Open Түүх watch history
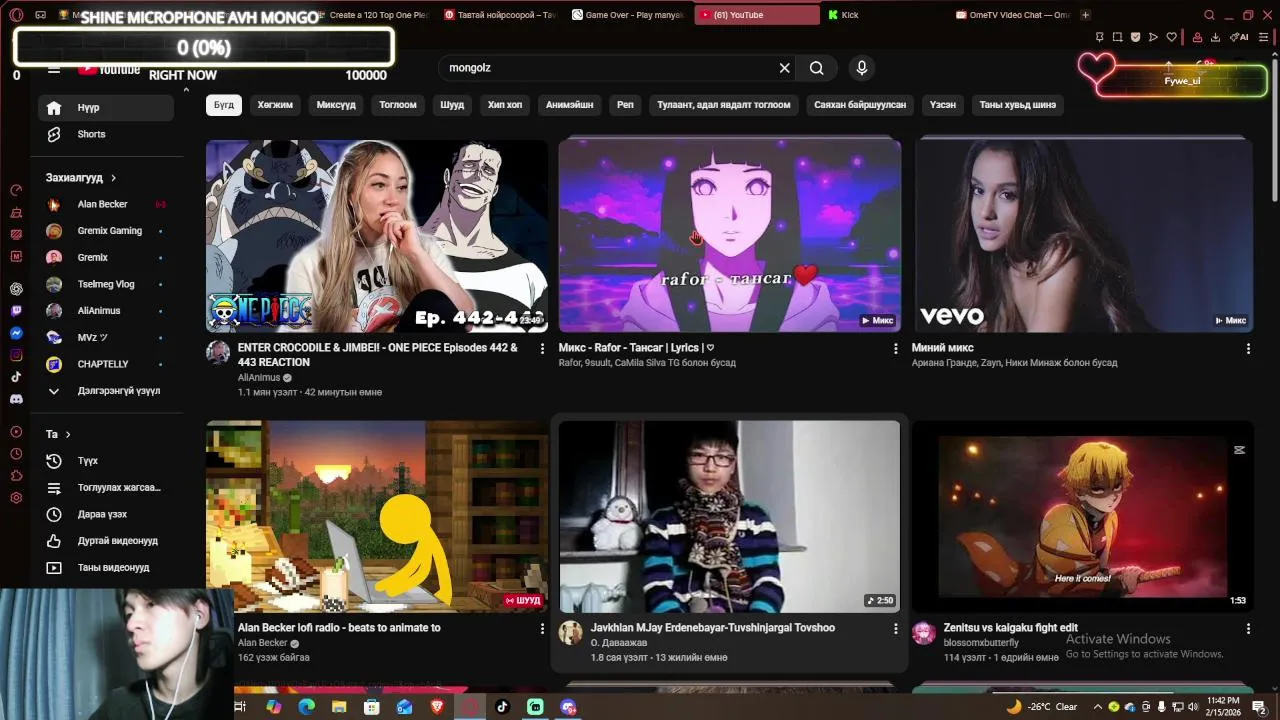Viewport: 1280px width, 720px height. click(x=106, y=461)
